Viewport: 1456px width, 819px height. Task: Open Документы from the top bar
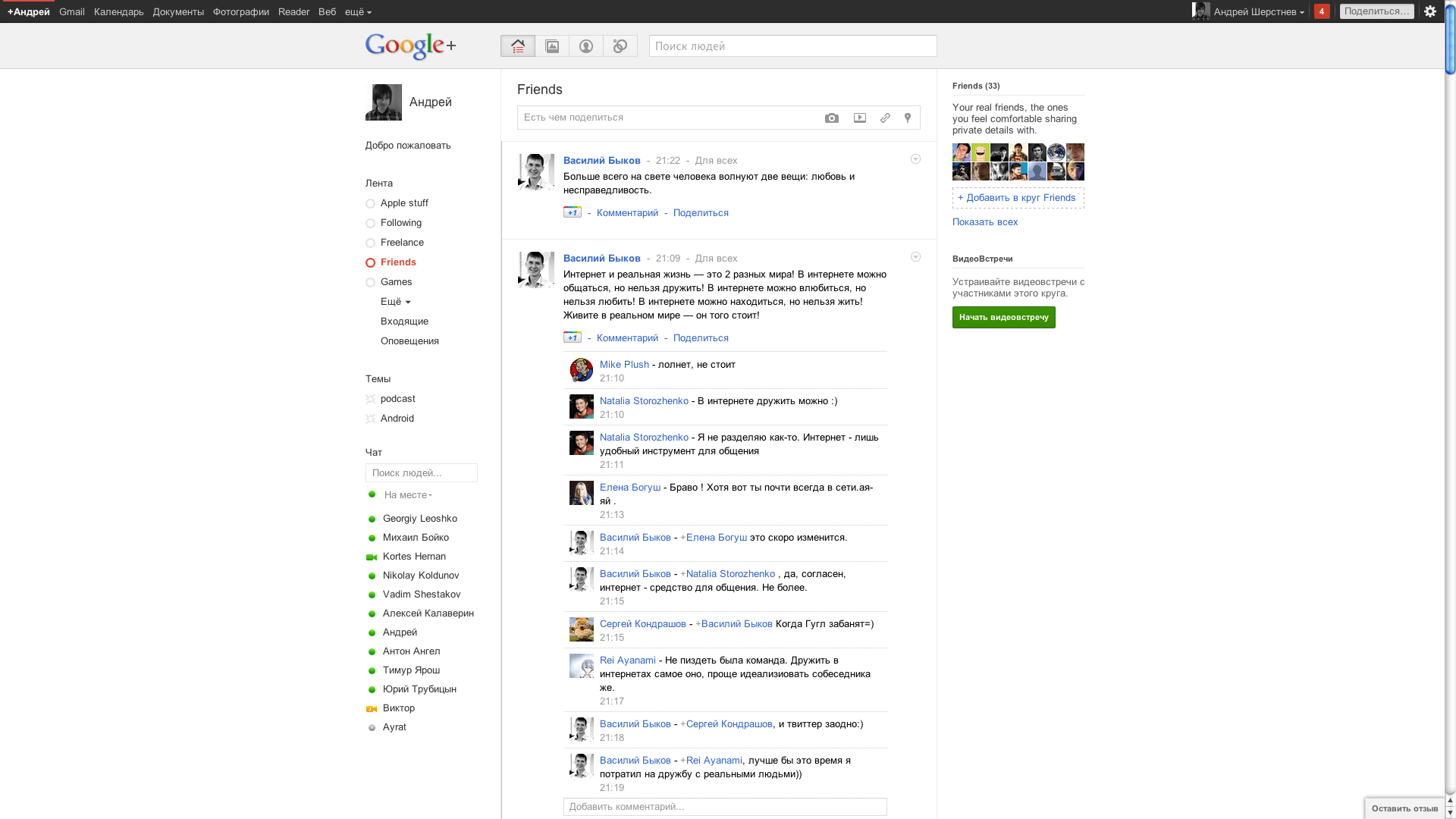(x=178, y=12)
